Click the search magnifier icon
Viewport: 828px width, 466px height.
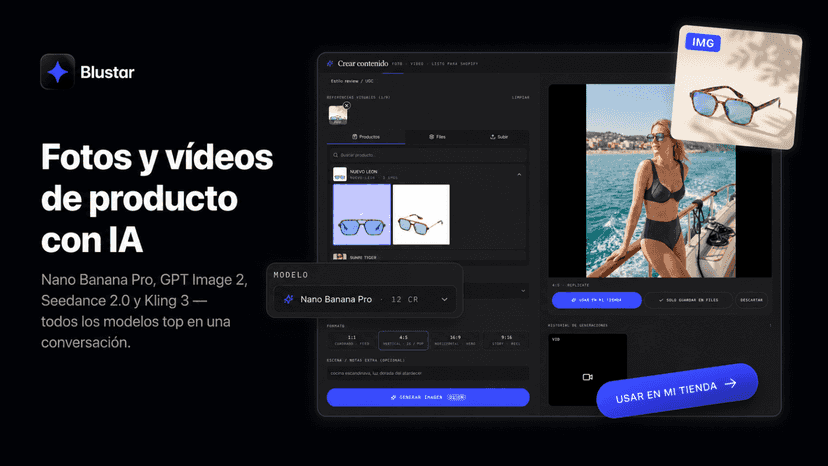pyautogui.click(x=335, y=155)
